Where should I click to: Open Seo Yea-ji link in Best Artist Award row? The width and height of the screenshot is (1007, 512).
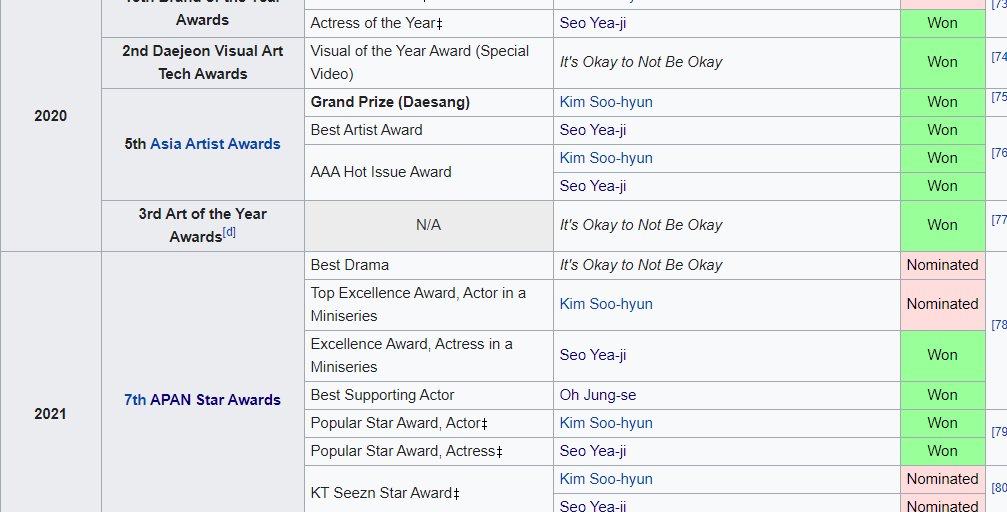pyautogui.click(x=592, y=130)
